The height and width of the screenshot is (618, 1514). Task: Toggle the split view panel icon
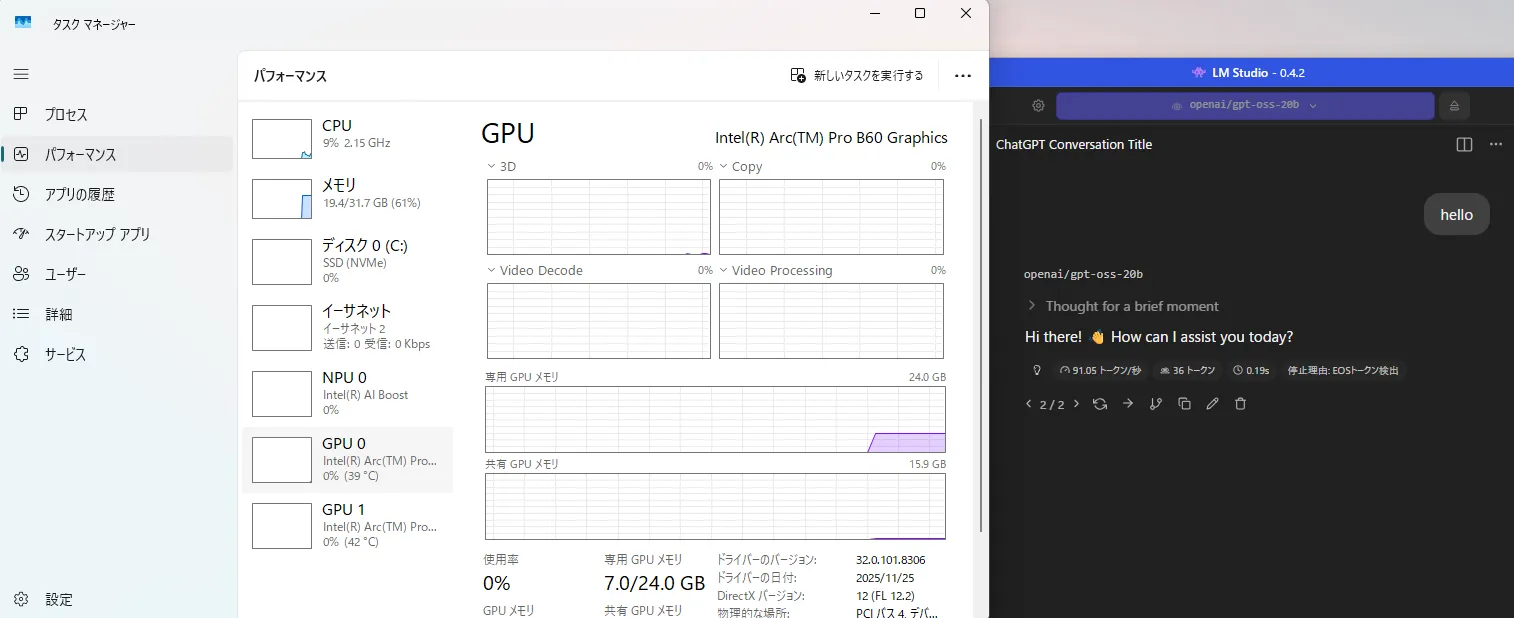click(1464, 145)
